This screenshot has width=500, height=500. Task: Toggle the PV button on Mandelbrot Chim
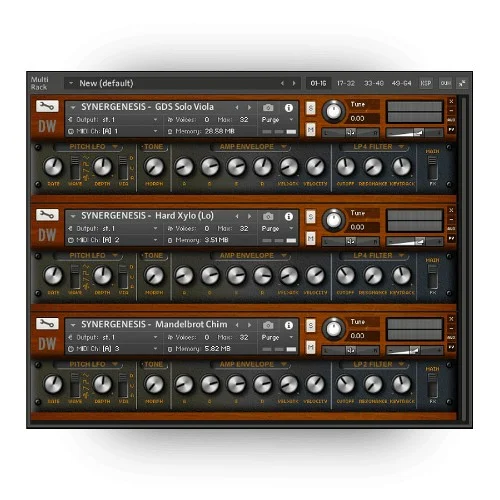[x=451, y=347]
